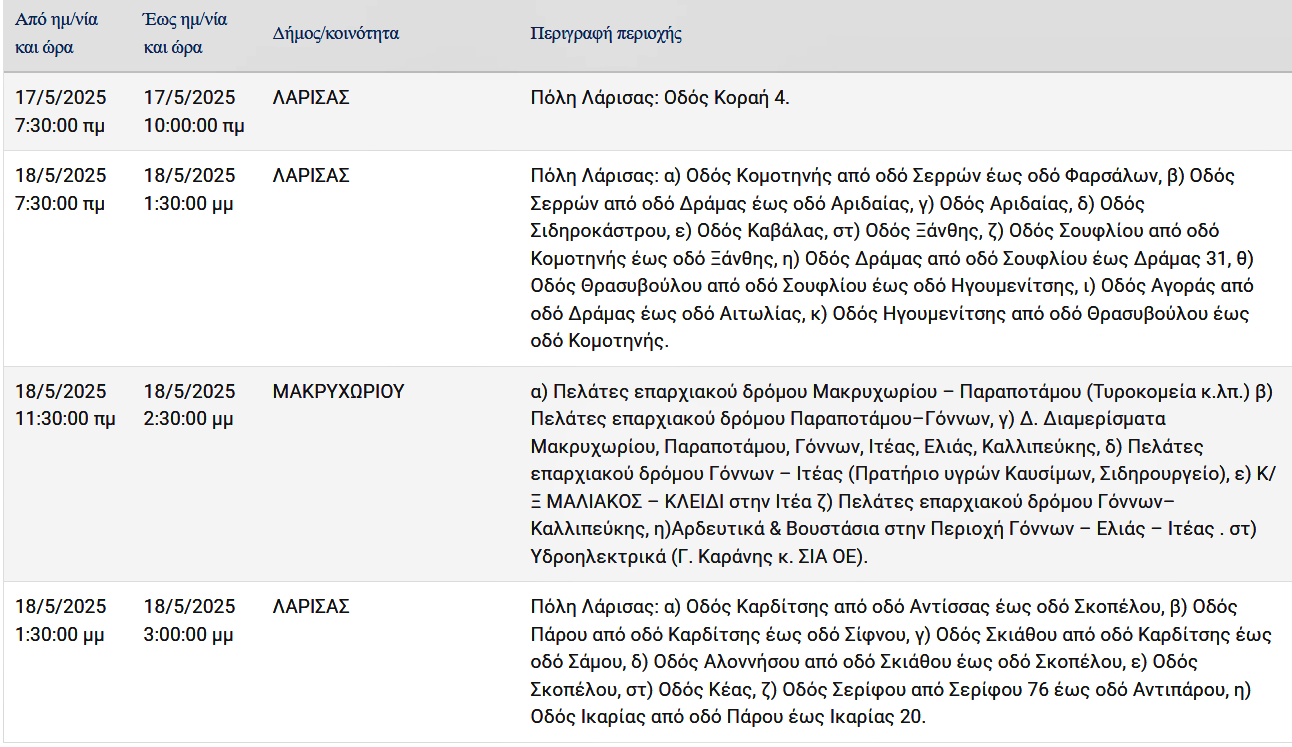This screenshot has height=747, width=1292.
Task: Click the description starting 'Οδός Κομοτηνής από οδό Σερρών'
Action: pyautogui.click(x=891, y=258)
